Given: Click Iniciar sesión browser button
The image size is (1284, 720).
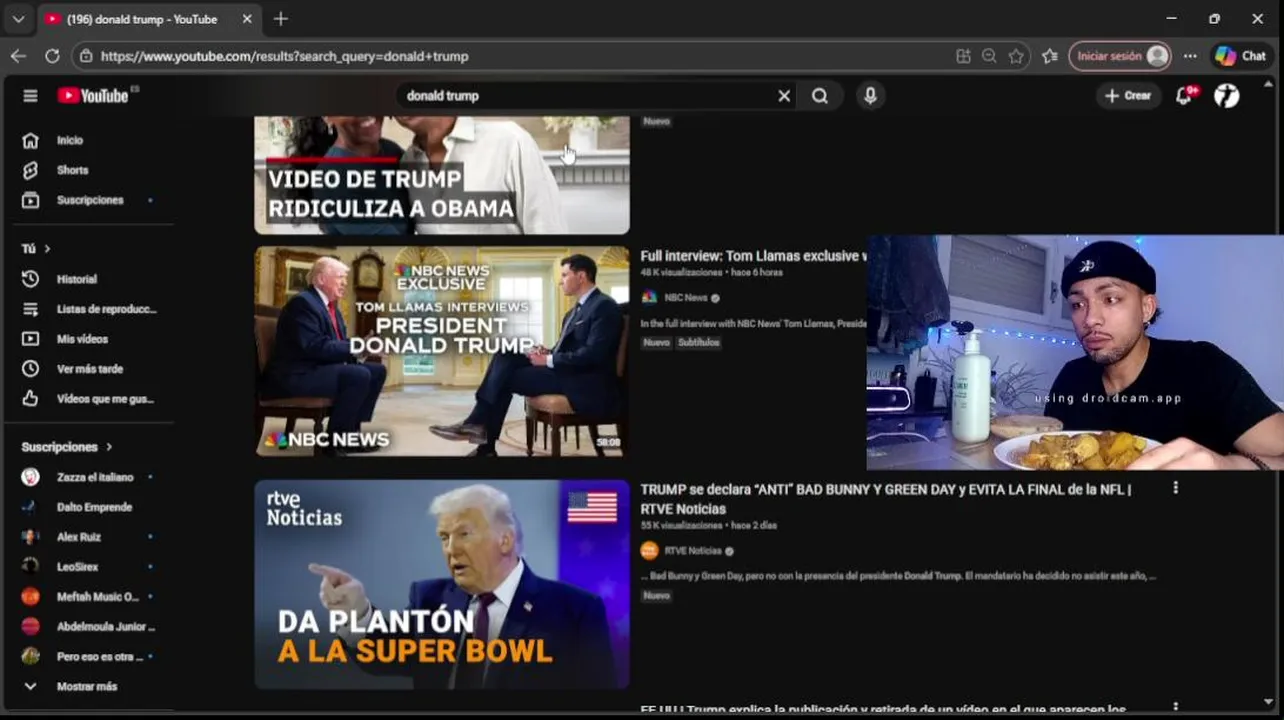Looking at the screenshot, I should [1120, 57].
